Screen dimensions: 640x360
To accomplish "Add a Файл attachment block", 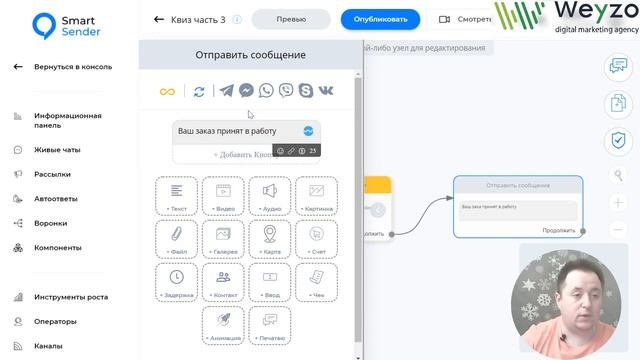I will tap(176, 239).
